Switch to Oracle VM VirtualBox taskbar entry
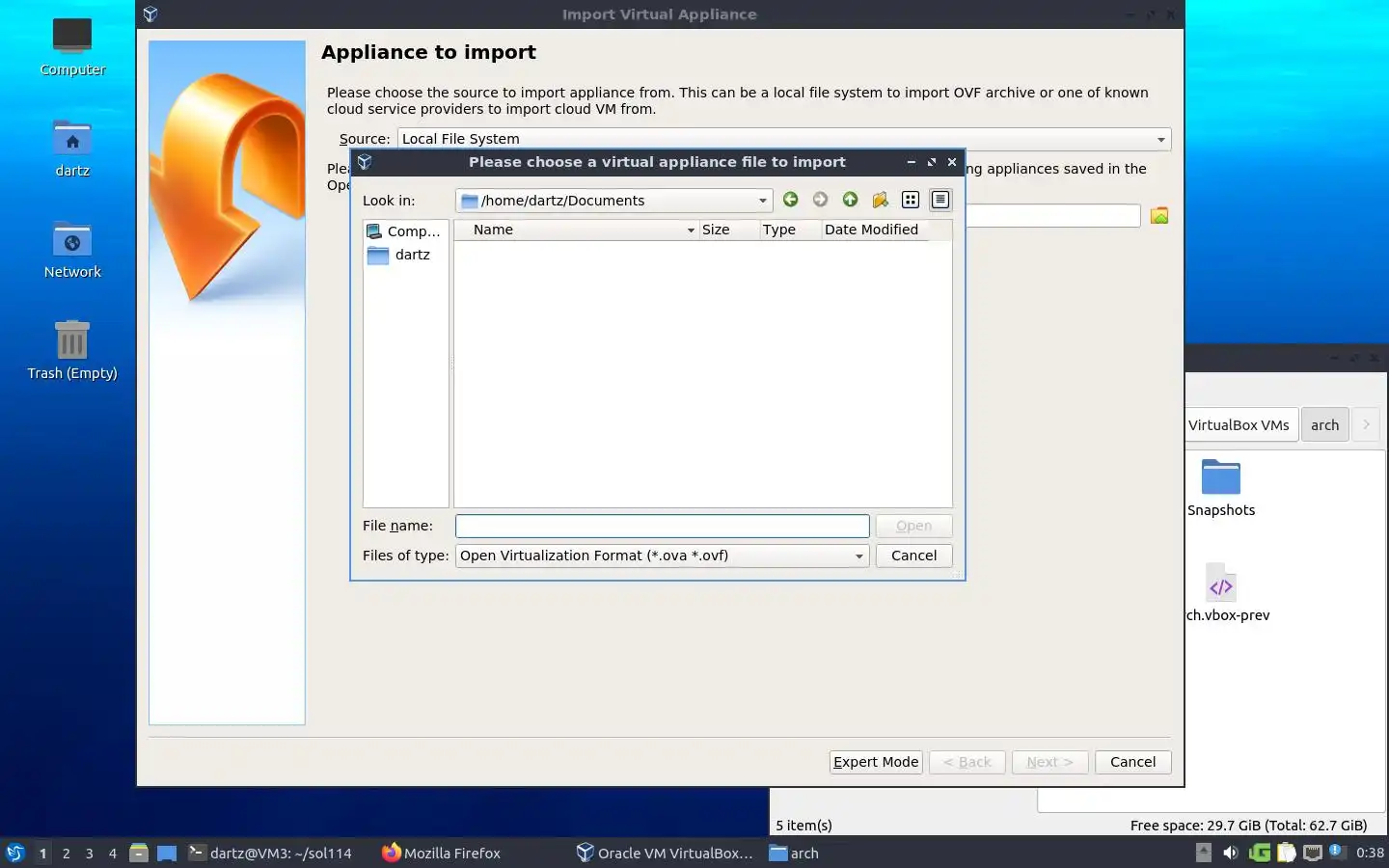 [666, 853]
